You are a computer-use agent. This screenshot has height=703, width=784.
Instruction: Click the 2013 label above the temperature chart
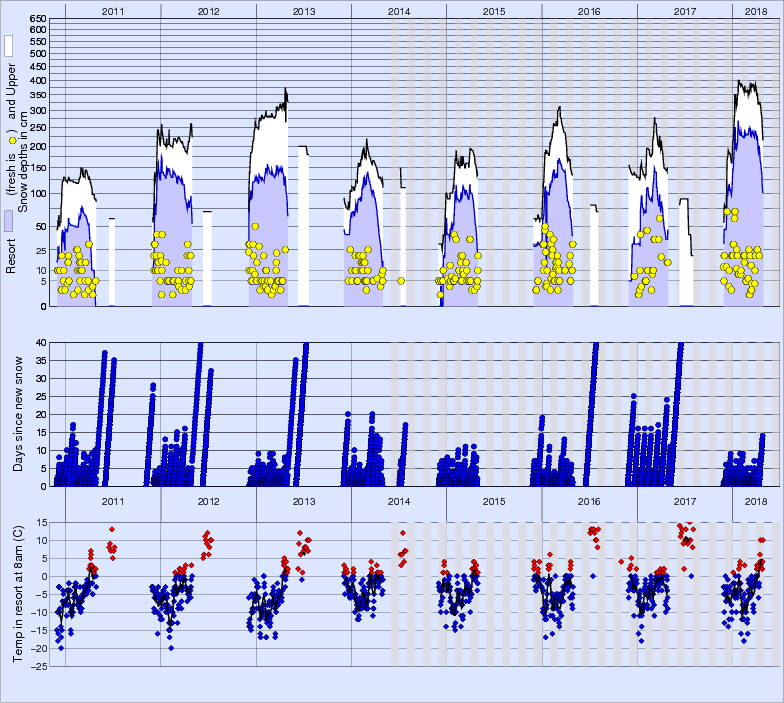303,501
